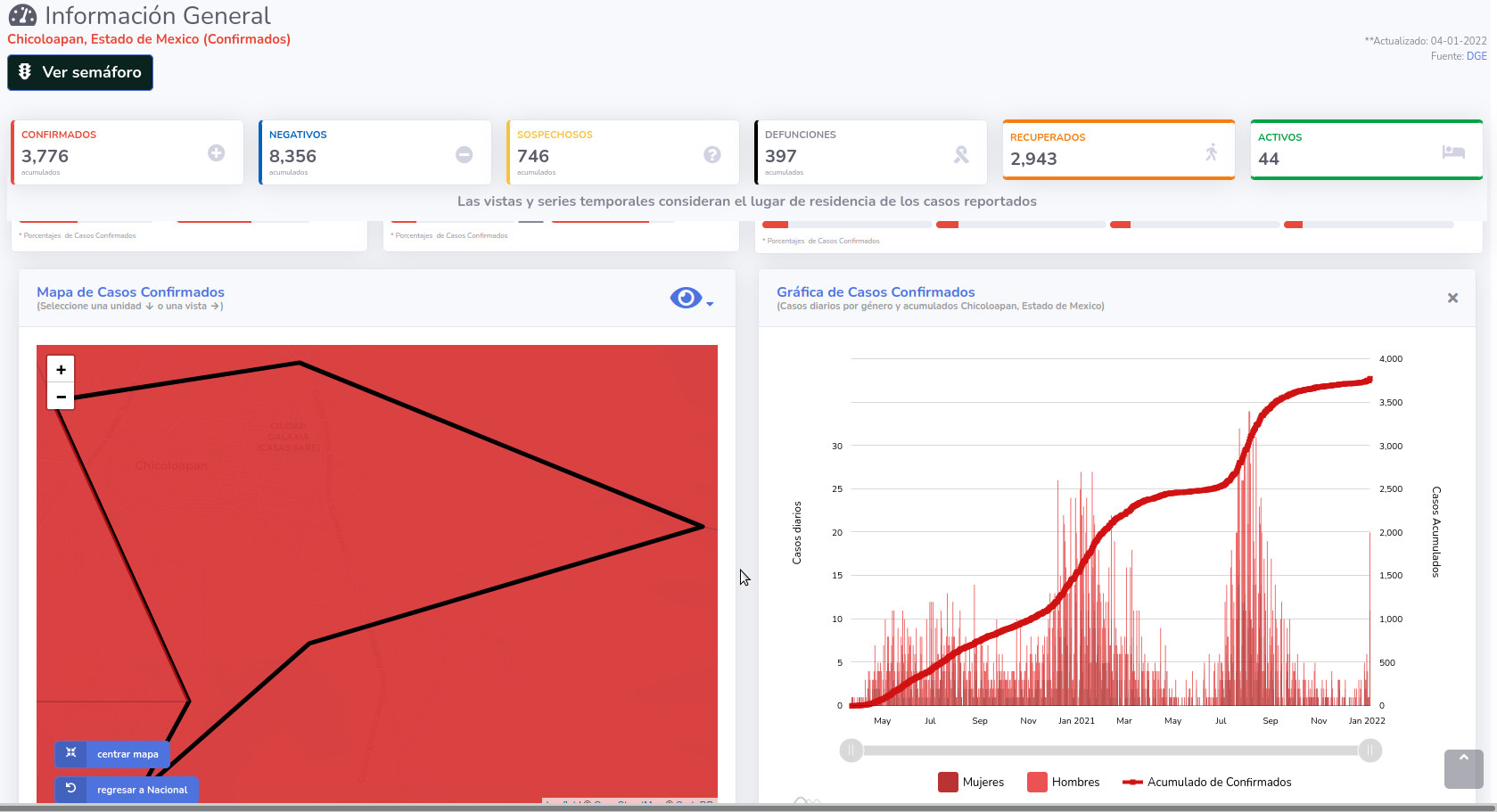
Task: Click the dashboard gauge icon beside Información General
Action: (22, 15)
